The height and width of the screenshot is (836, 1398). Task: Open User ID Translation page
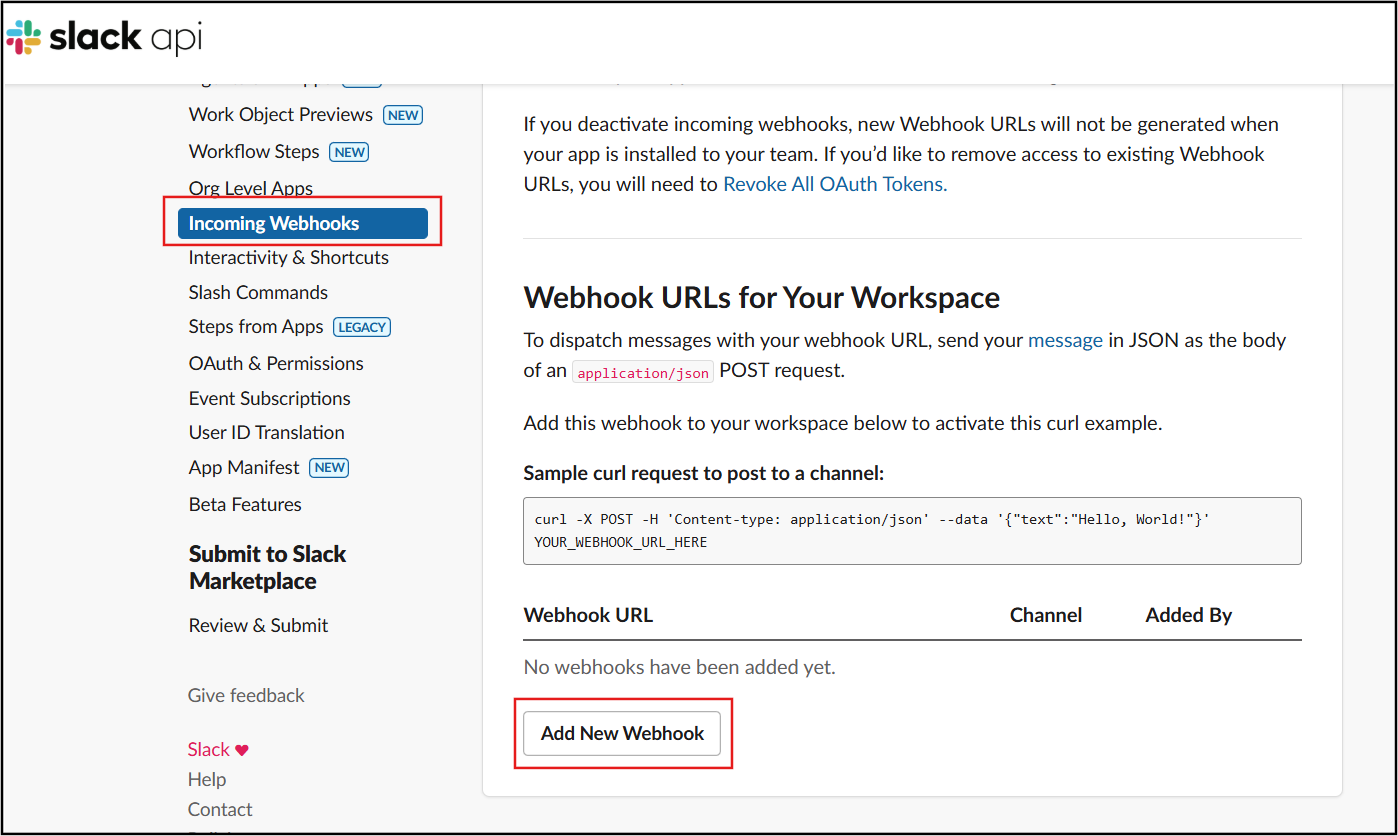click(266, 433)
